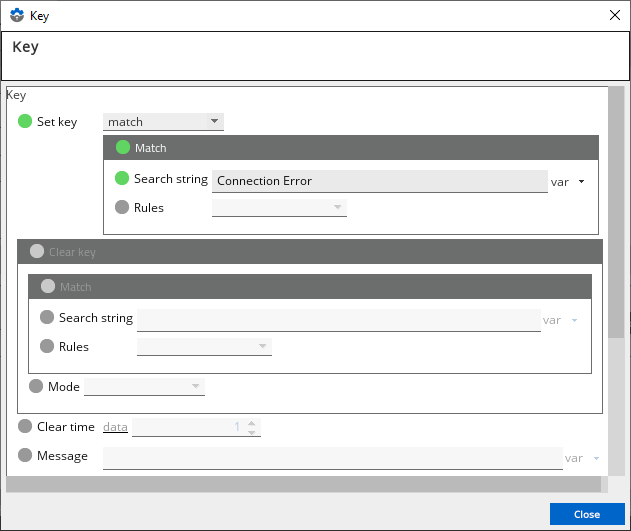Screen dimensions: 631x531
Task: Increase Clear time value with up arrow
Action: point(251,422)
